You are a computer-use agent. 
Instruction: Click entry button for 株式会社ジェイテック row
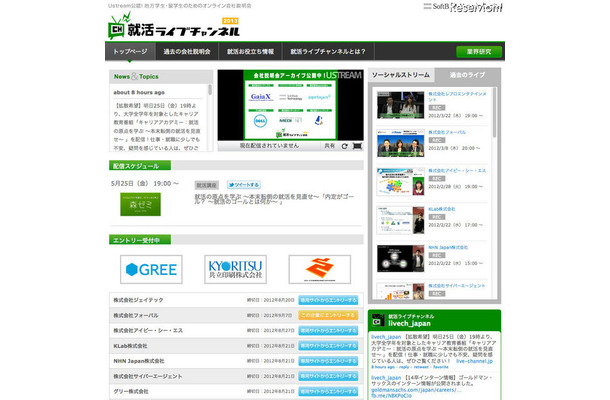[x=328, y=300]
